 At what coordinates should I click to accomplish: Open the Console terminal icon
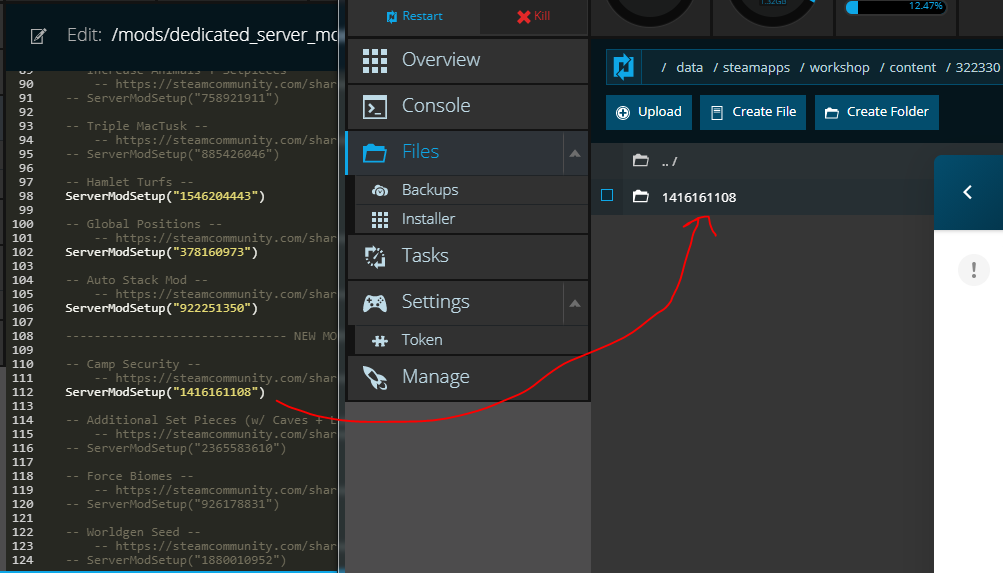375,106
